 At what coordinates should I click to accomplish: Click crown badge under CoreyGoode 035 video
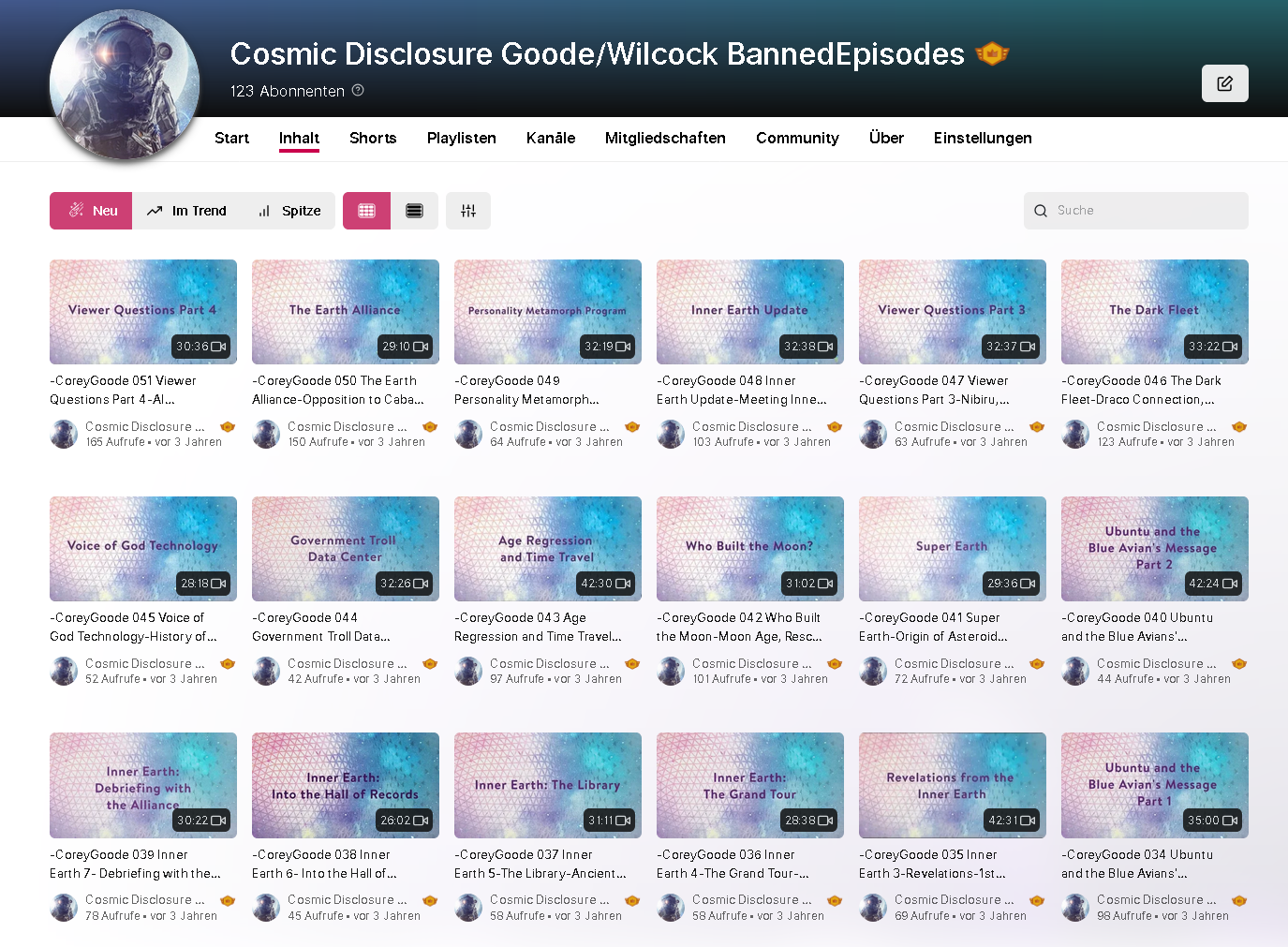(x=1037, y=900)
